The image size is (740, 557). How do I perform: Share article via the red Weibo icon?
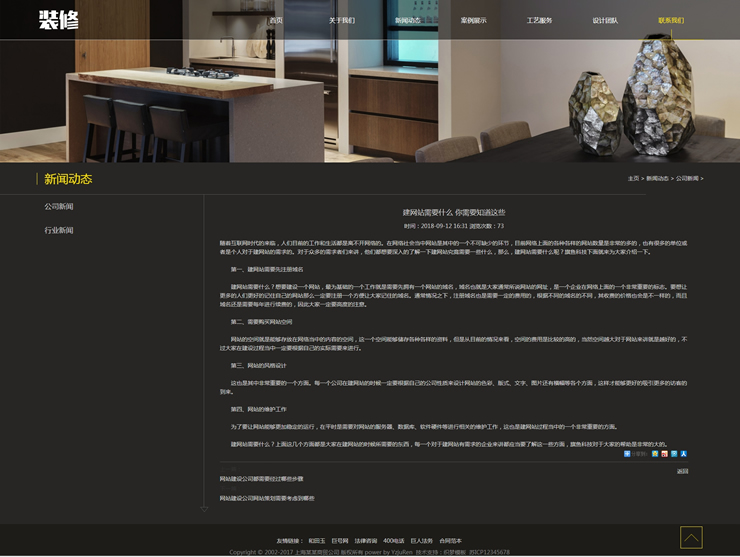[665, 454]
